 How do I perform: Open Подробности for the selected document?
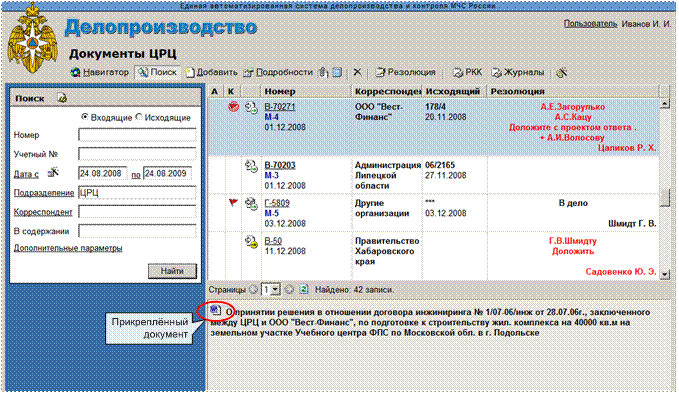click(x=278, y=72)
